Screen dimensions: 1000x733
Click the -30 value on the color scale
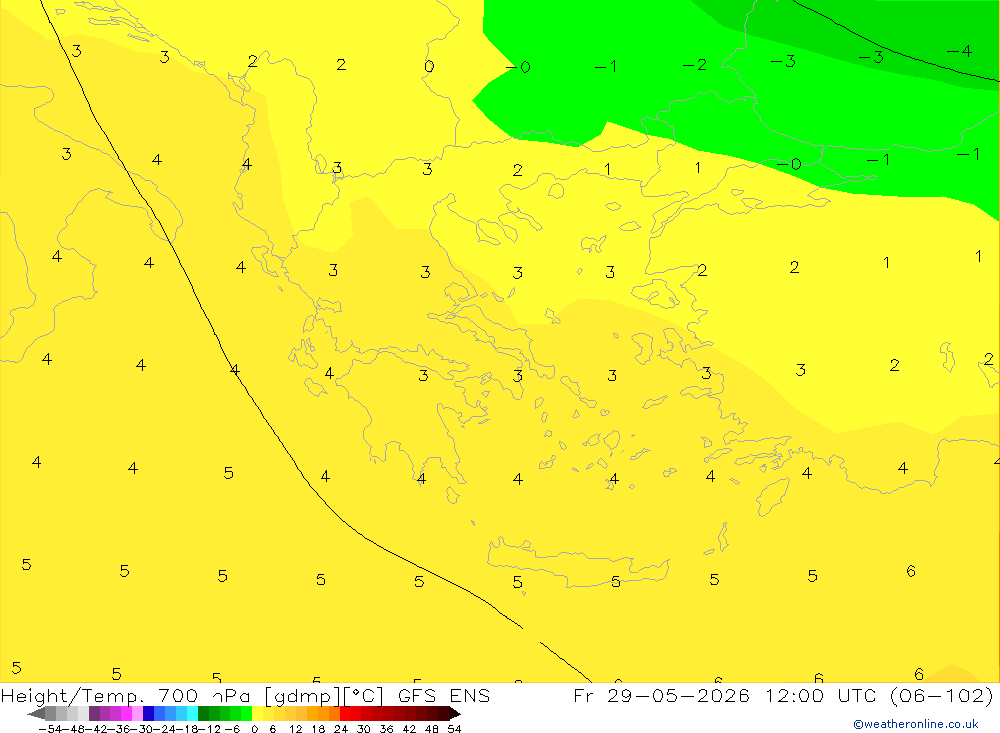tap(143, 729)
